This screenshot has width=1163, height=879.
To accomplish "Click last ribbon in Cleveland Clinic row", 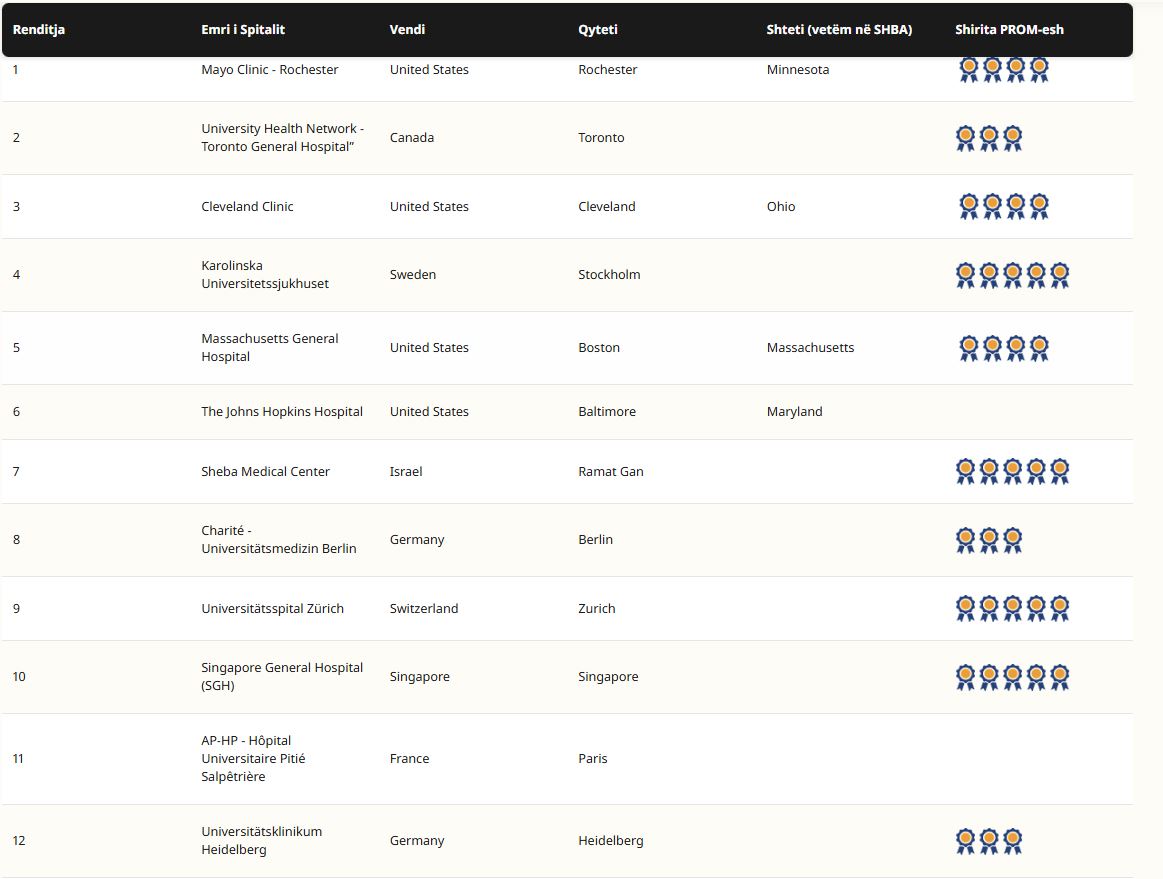I will pos(1039,206).
